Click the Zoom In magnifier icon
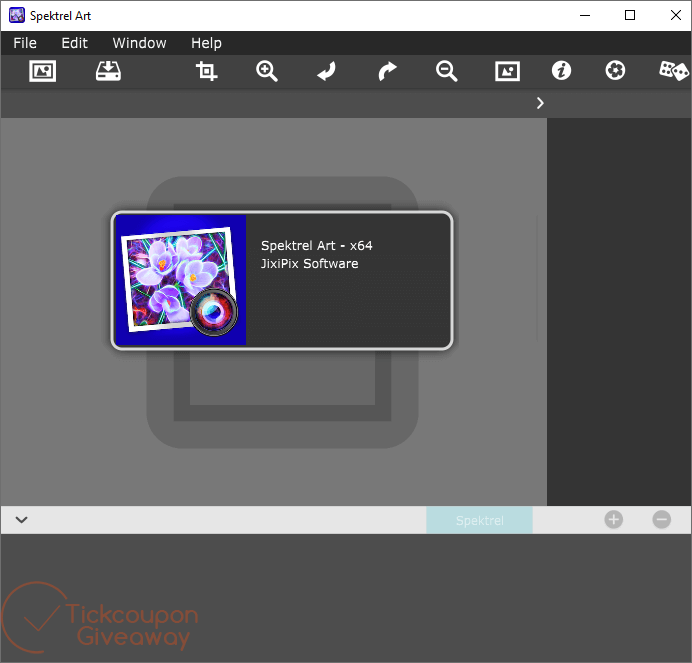The width and height of the screenshot is (692, 663). tap(267, 71)
